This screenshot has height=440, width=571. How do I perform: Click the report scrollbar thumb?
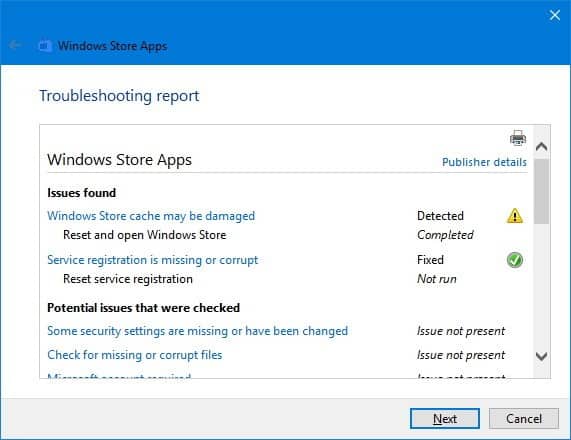(x=542, y=191)
